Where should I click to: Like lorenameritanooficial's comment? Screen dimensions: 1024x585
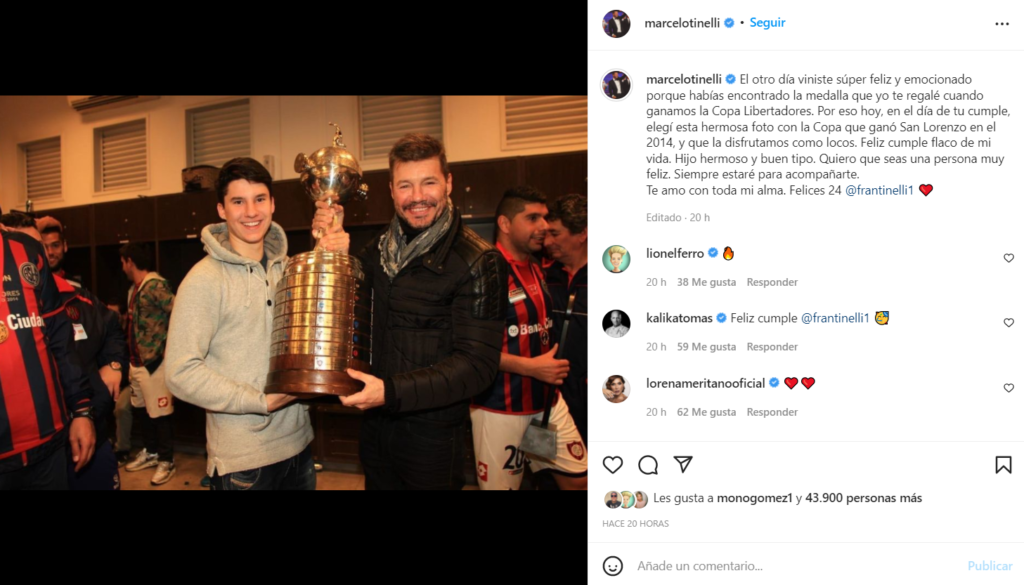point(1008,388)
